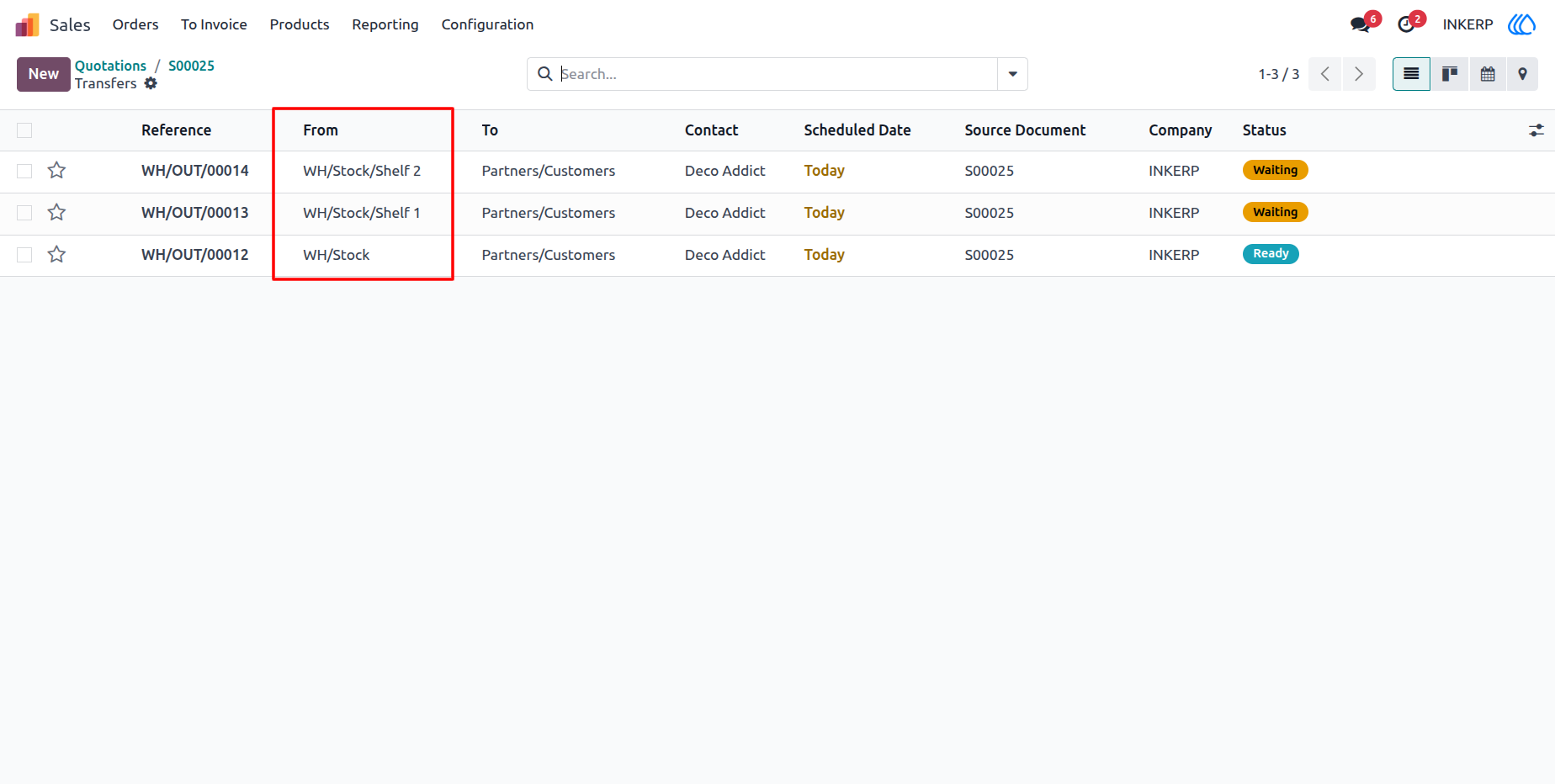
Task: Focus the Search input field
Action: tap(774, 74)
